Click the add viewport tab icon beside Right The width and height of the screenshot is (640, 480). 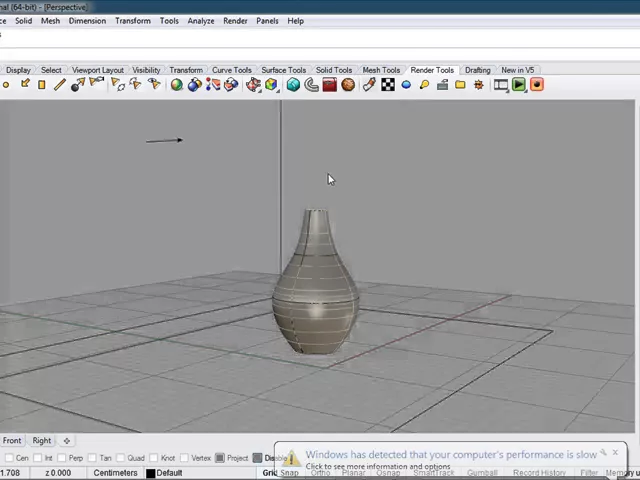point(67,441)
